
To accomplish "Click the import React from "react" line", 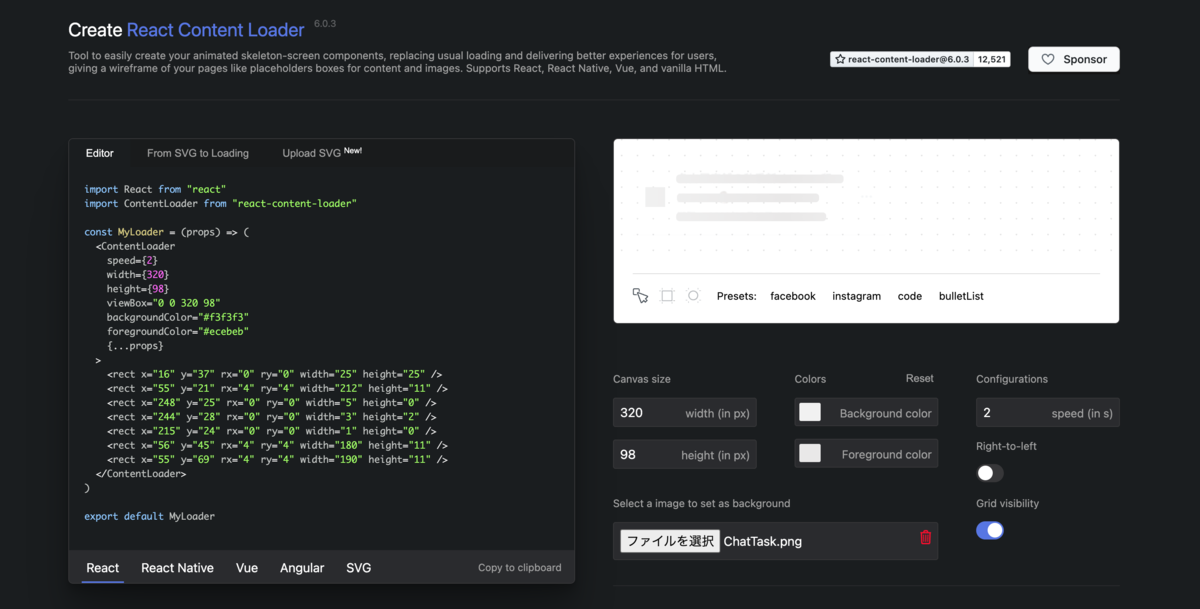I will point(156,189).
